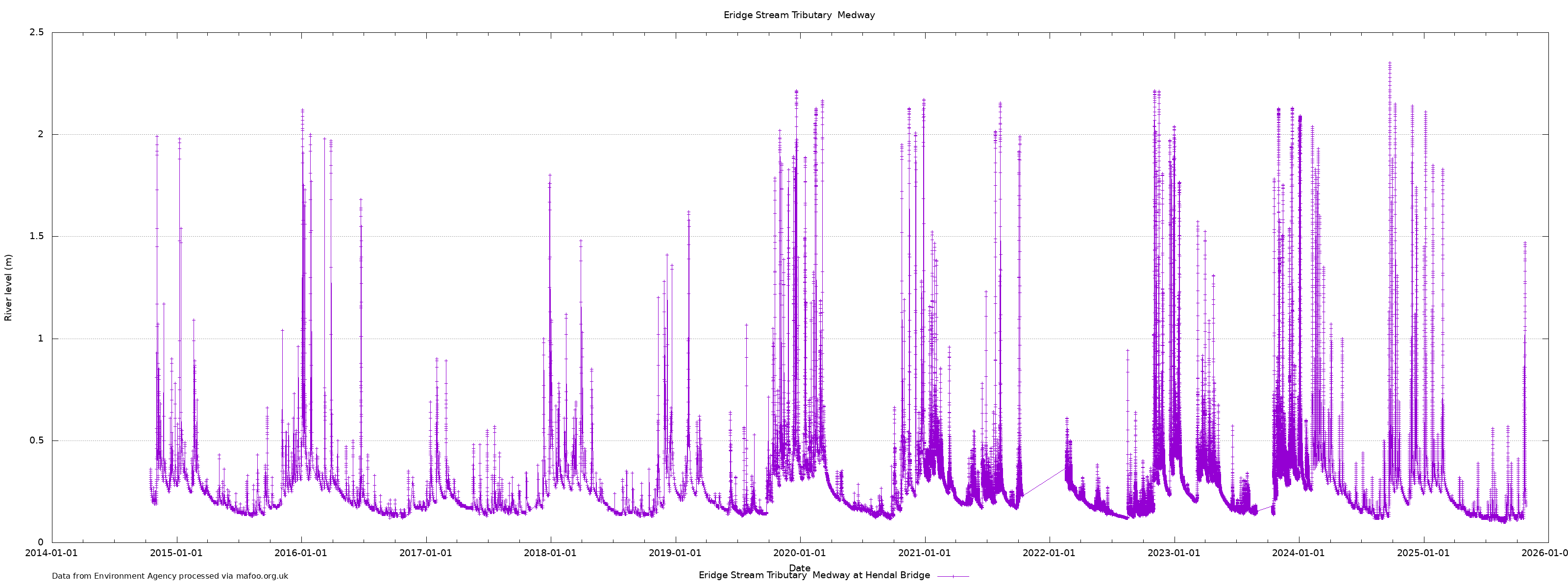Click the 2018-01-01 date tick label

(x=550, y=553)
